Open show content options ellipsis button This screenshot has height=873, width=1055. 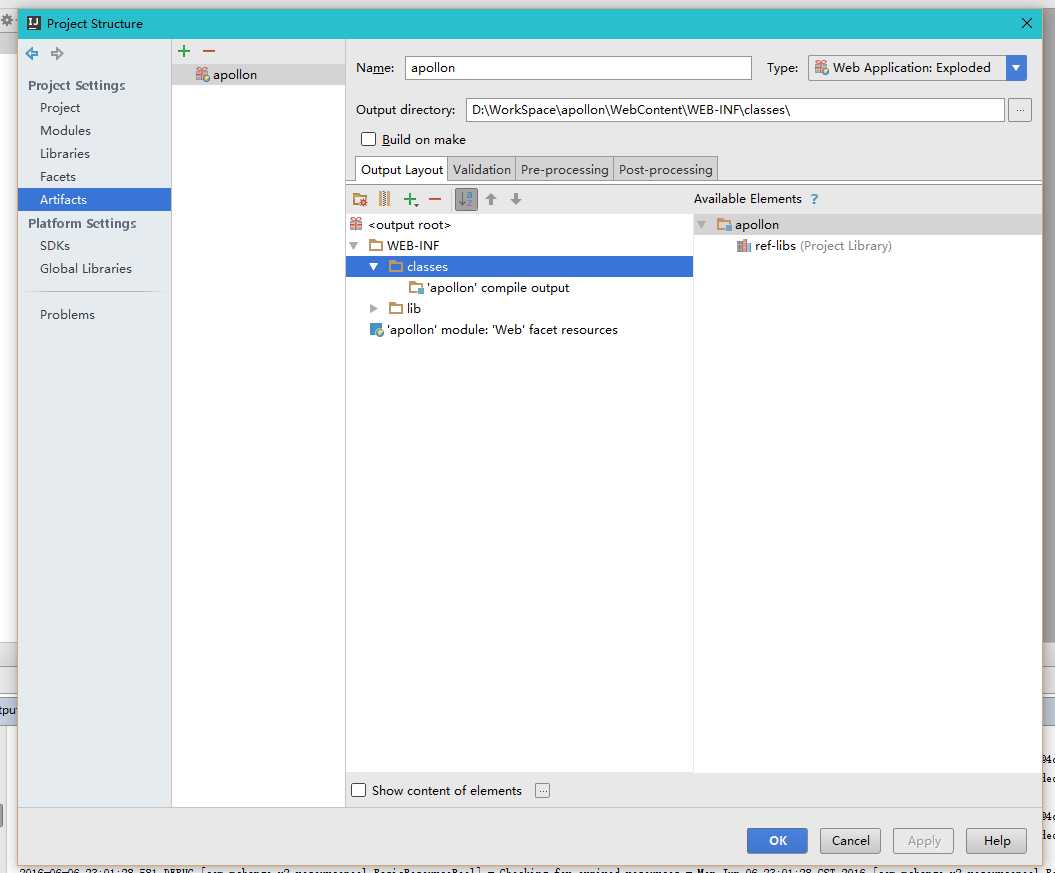click(x=542, y=790)
